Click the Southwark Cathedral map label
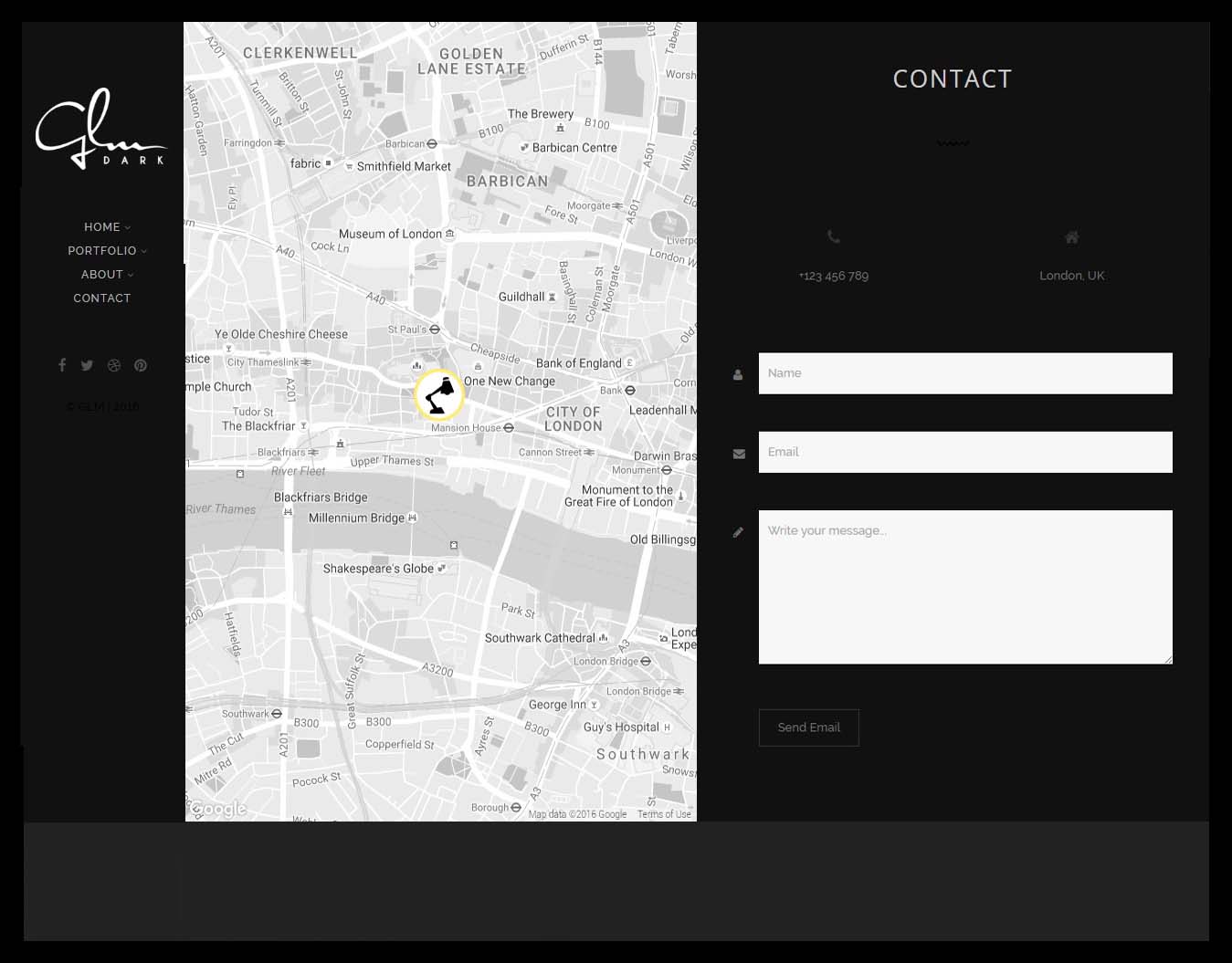1232x963 pixels. [540, 638]
